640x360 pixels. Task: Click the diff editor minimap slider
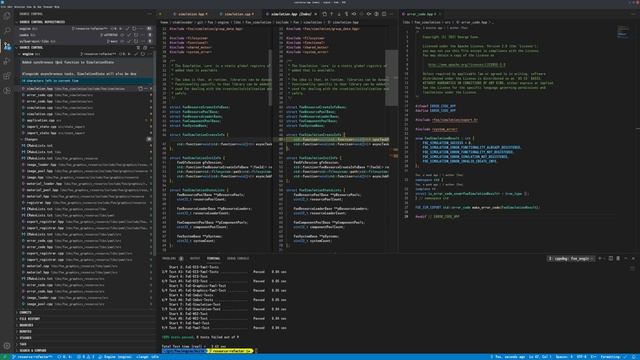(391, 78)
